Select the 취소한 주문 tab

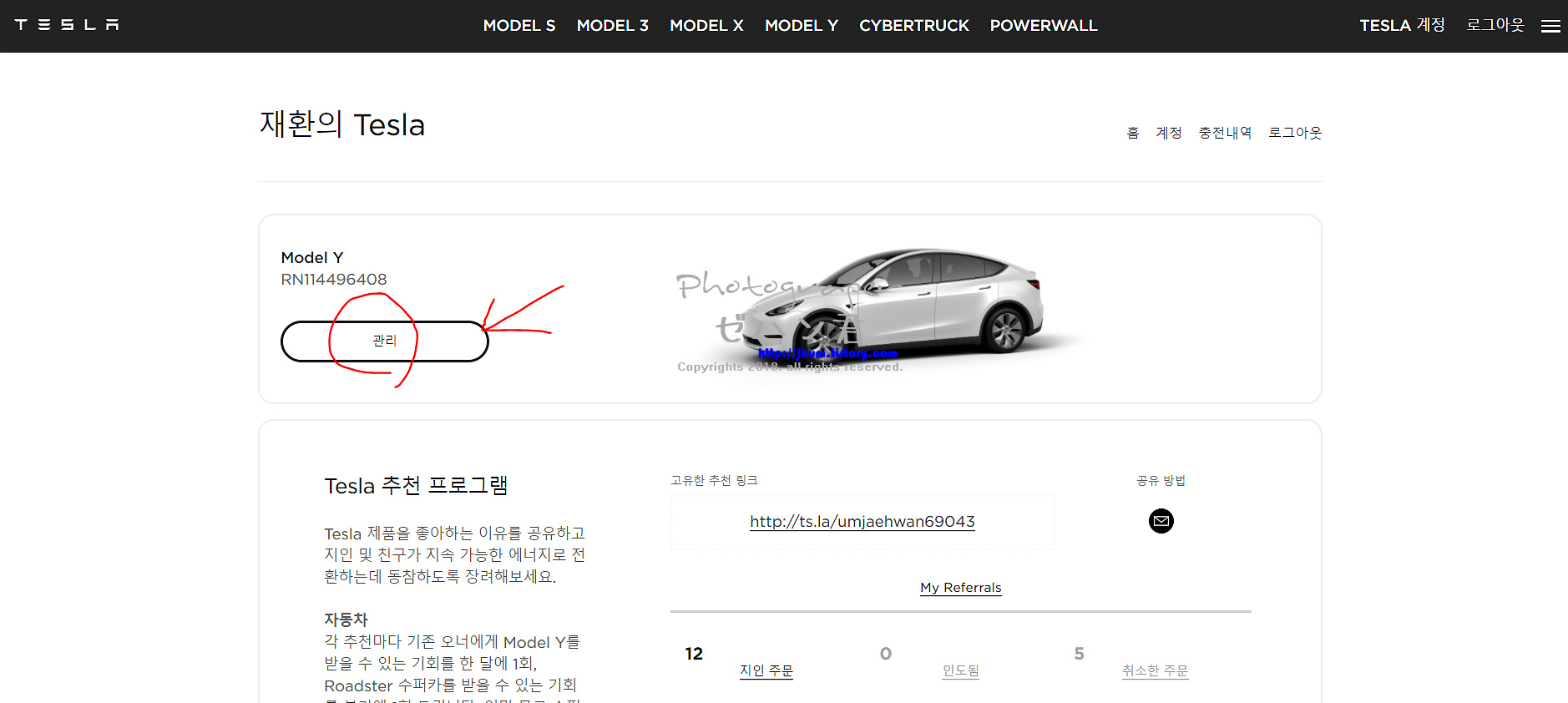(x=1155, y=670)
